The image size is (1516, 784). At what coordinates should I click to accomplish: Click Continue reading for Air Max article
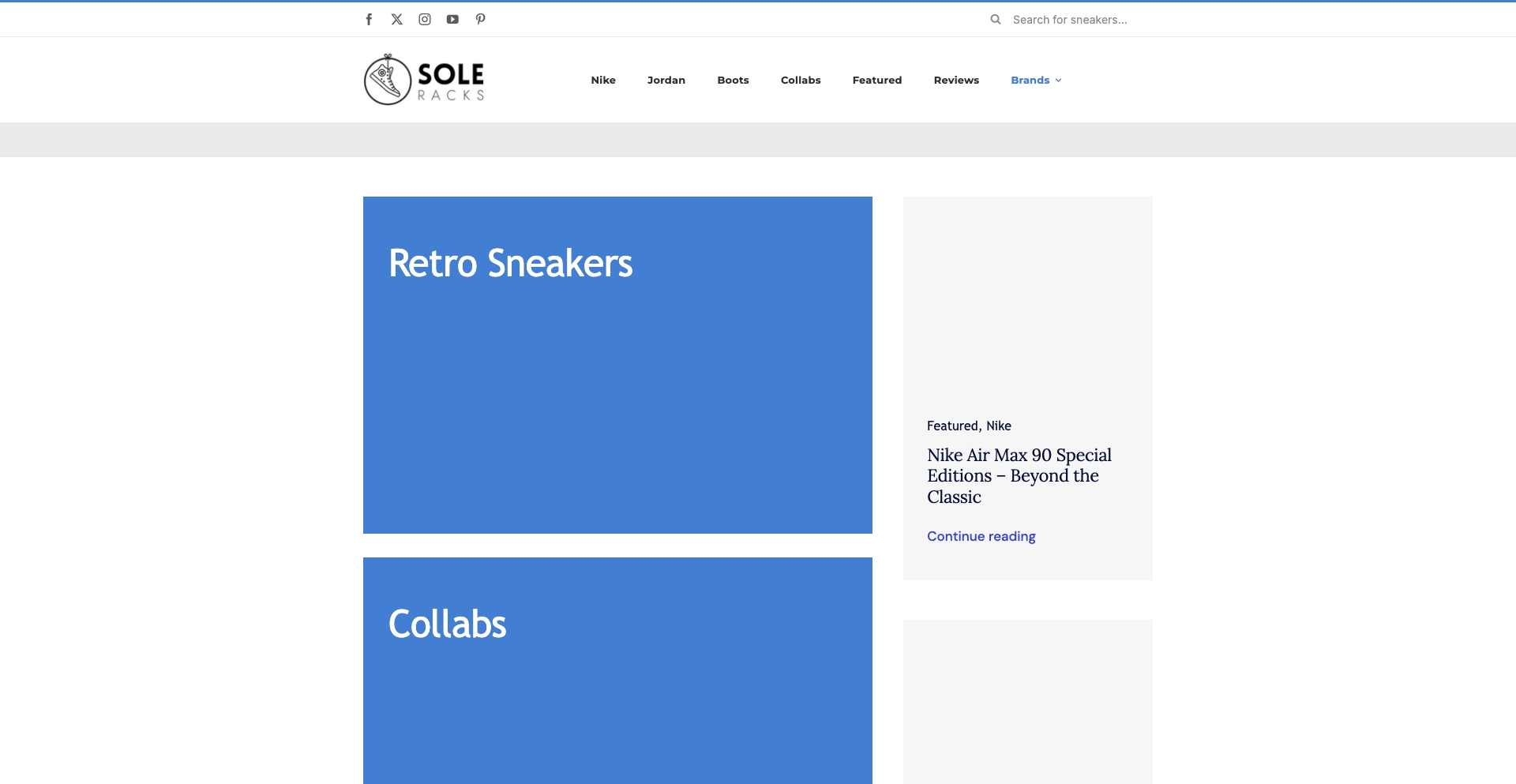981,536
